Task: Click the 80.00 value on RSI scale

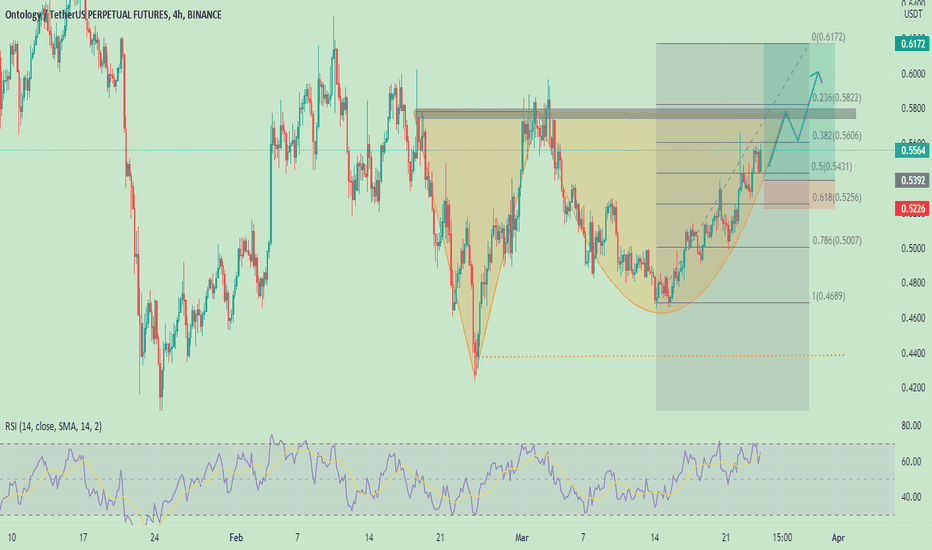Action: pos(911,426)
